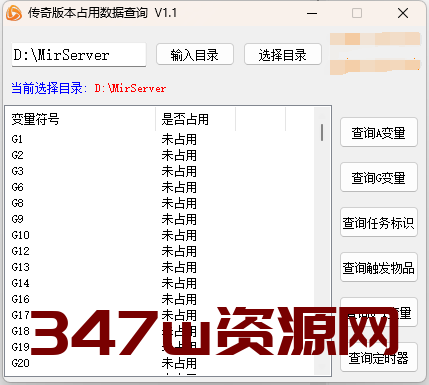Close the 传奇版本占用数据查询 window
The image size is (429, 385).
(403, 13)
